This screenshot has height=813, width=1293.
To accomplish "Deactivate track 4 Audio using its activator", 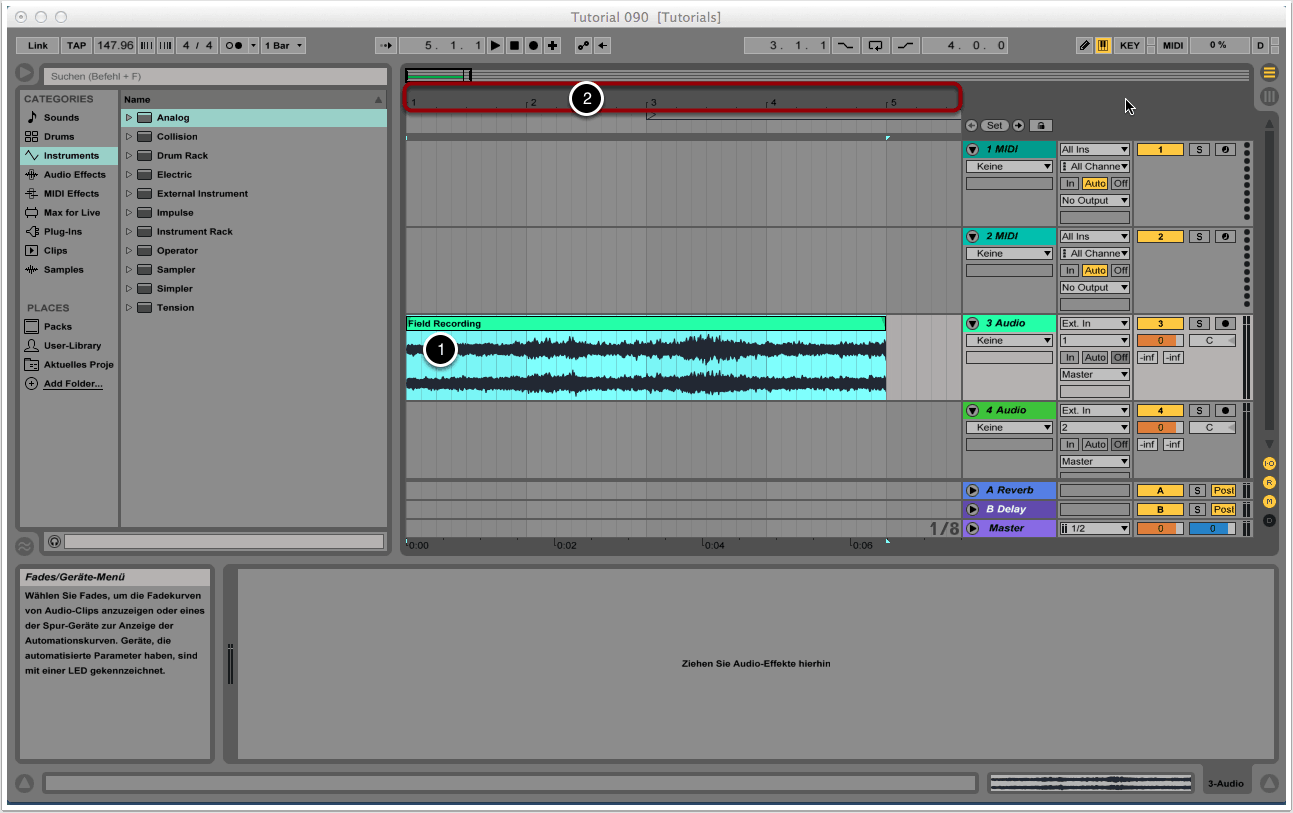I will pos(1160,411).
